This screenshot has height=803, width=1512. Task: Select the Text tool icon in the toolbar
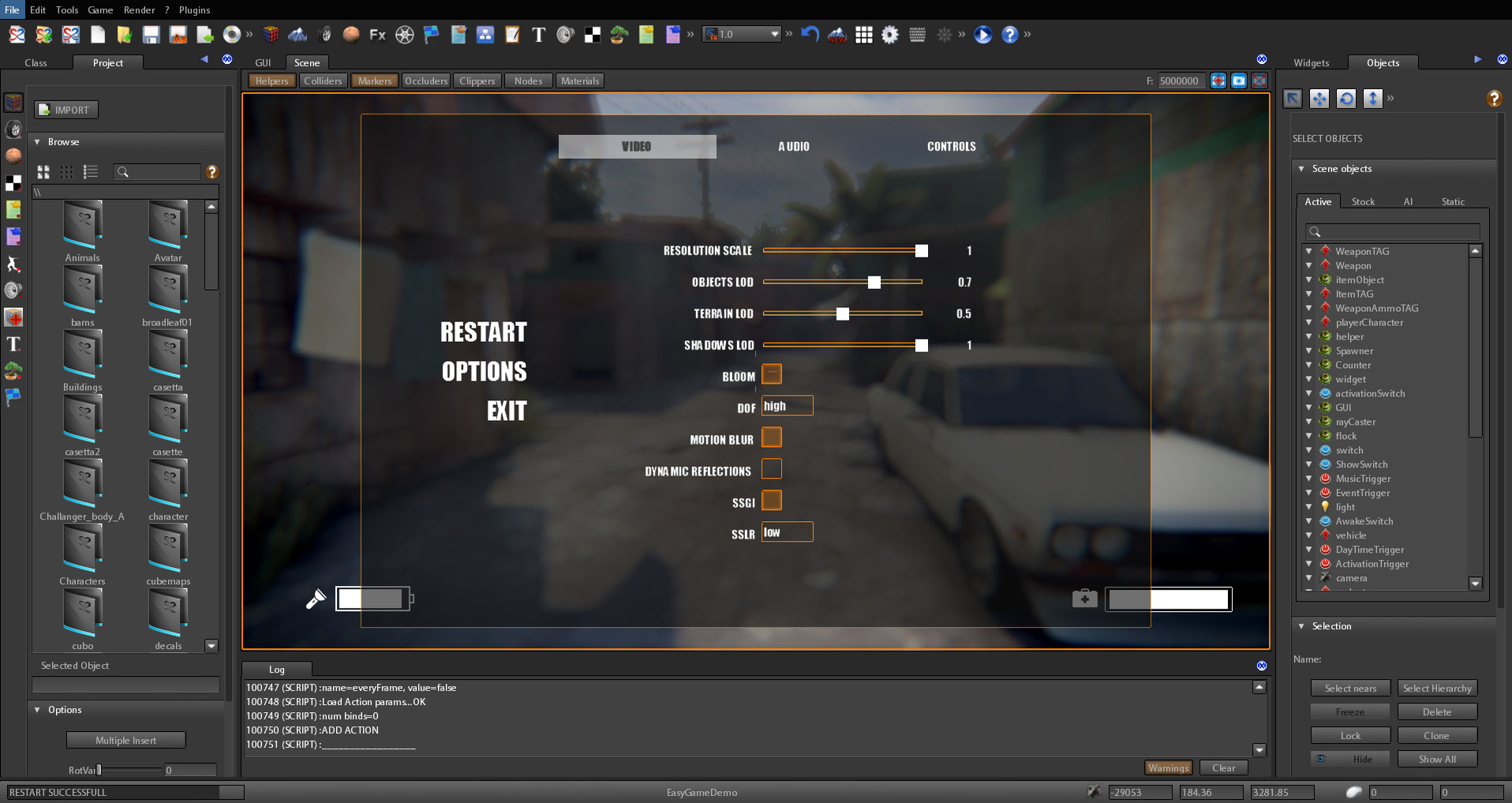pyautogui.click(x=539, y=35)
